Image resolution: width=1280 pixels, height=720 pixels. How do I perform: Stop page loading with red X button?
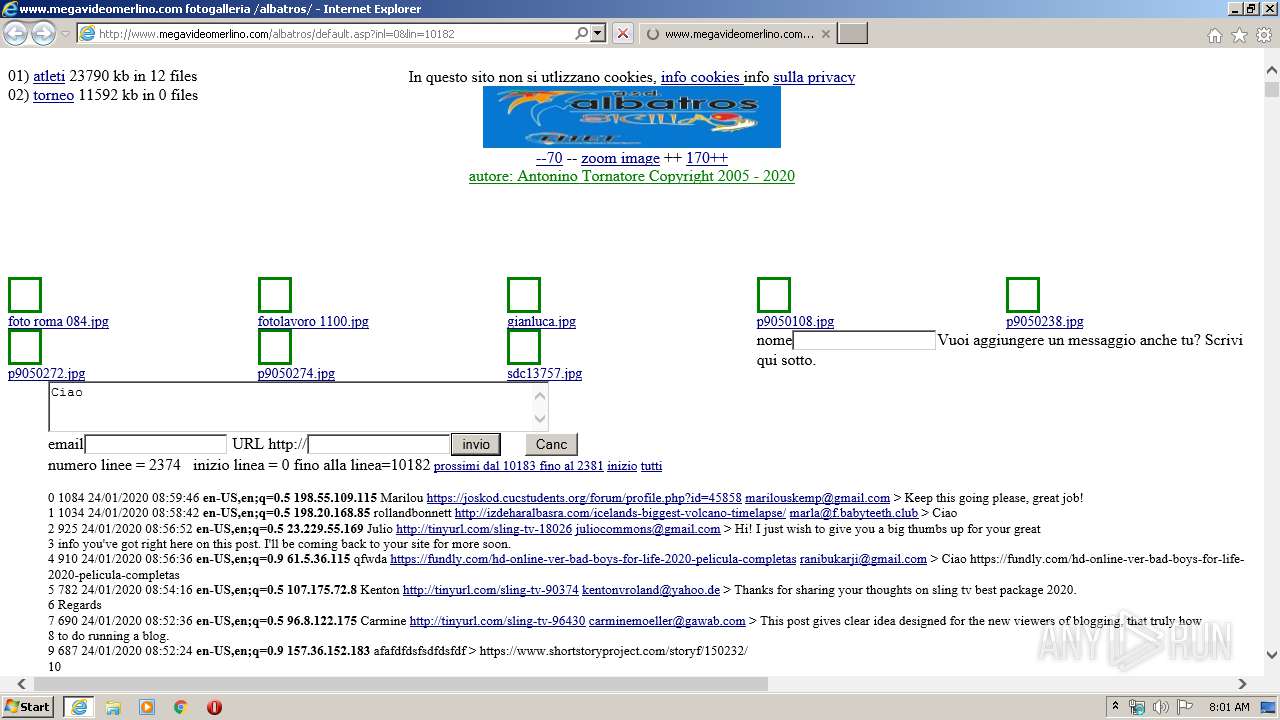(x=622, y=33)
